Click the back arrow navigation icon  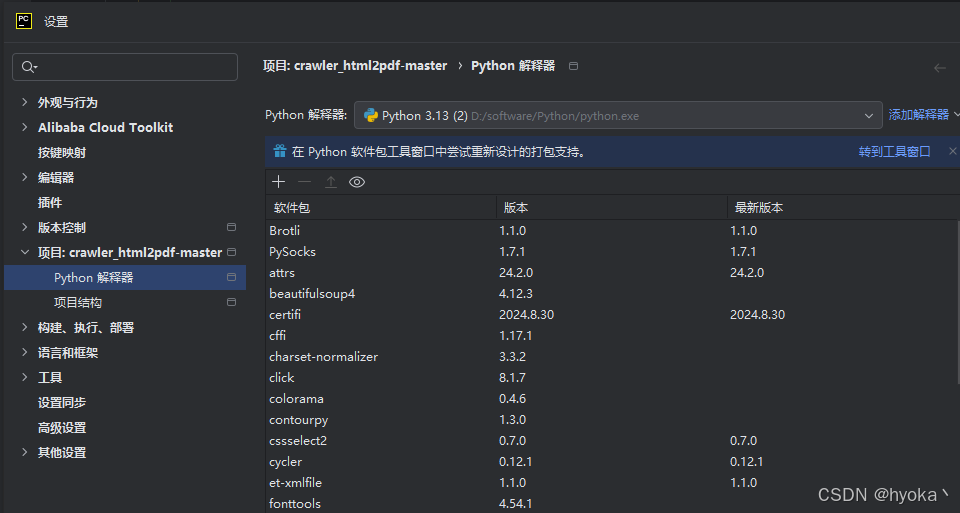click(940, 67)
